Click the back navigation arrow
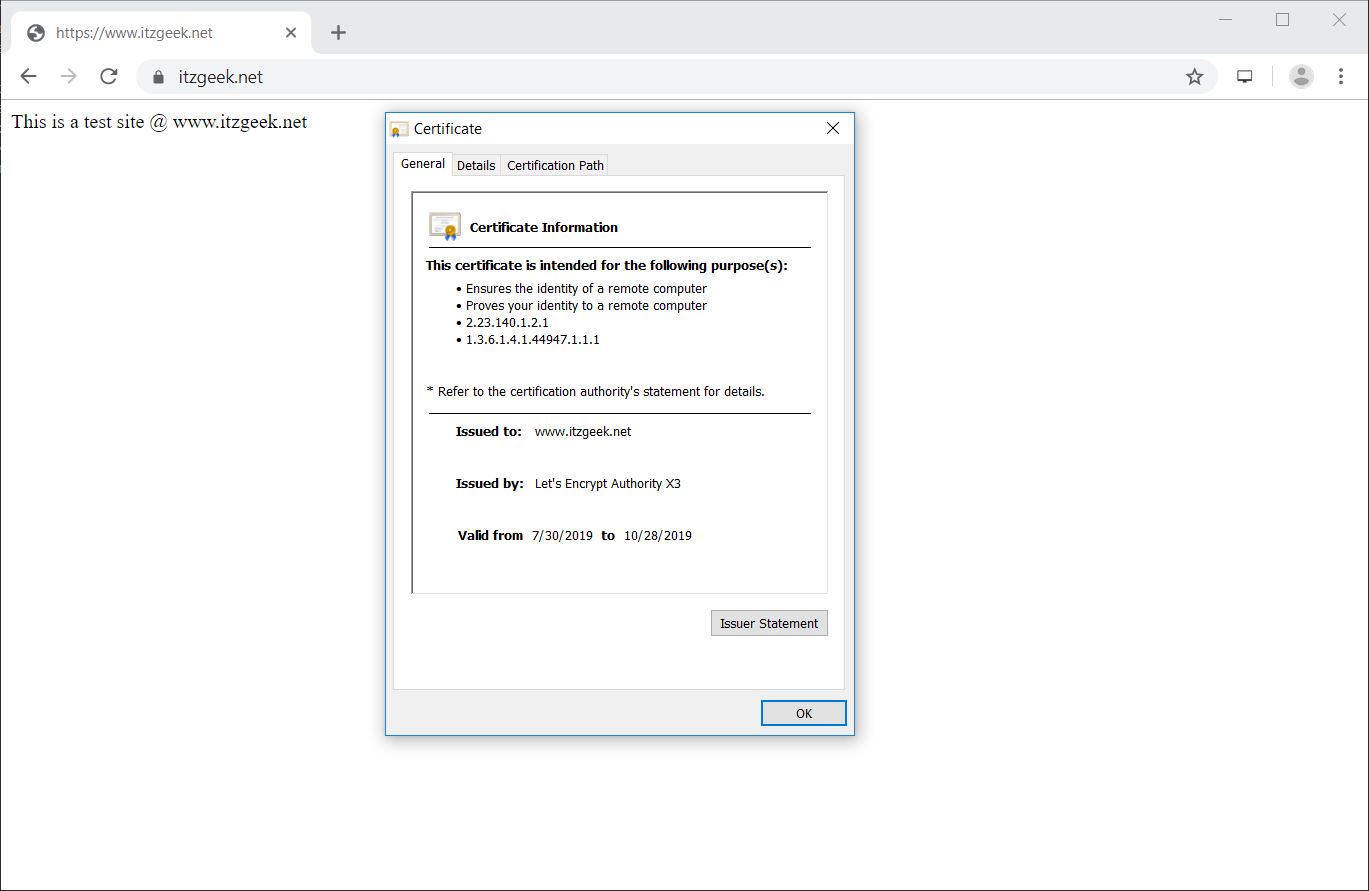 click(27, 76)
